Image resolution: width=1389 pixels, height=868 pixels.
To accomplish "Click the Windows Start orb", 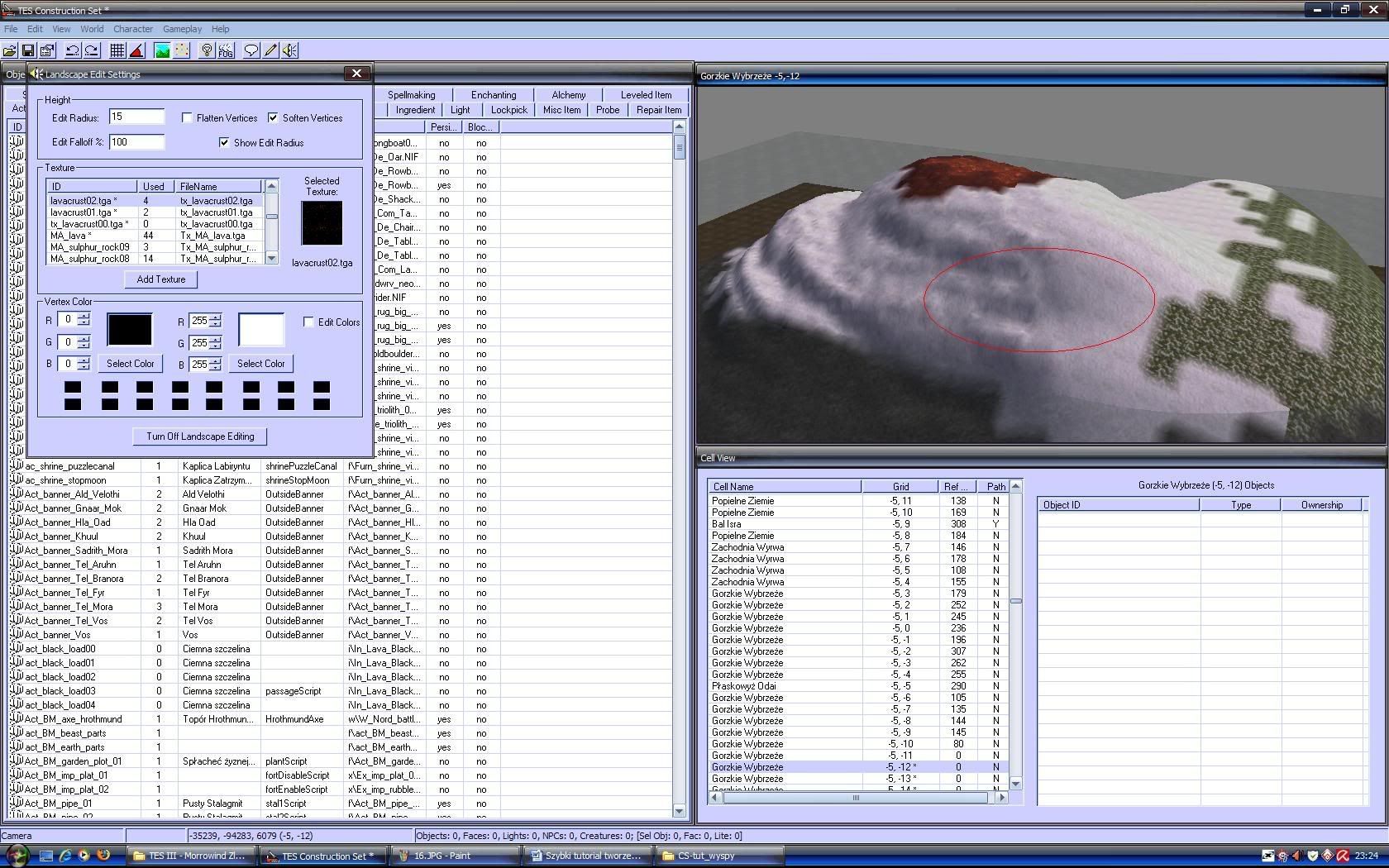I will [x=18, y=856].
